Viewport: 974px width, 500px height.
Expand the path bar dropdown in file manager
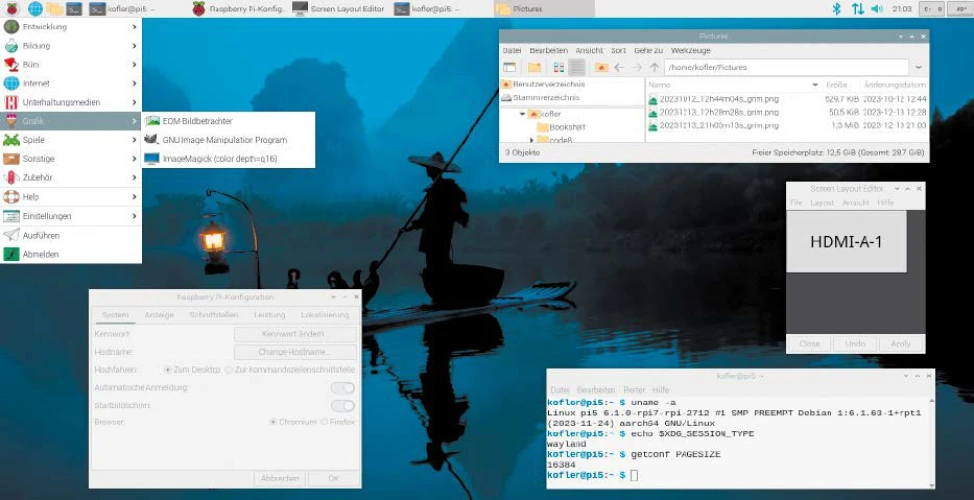click(918, 67)
